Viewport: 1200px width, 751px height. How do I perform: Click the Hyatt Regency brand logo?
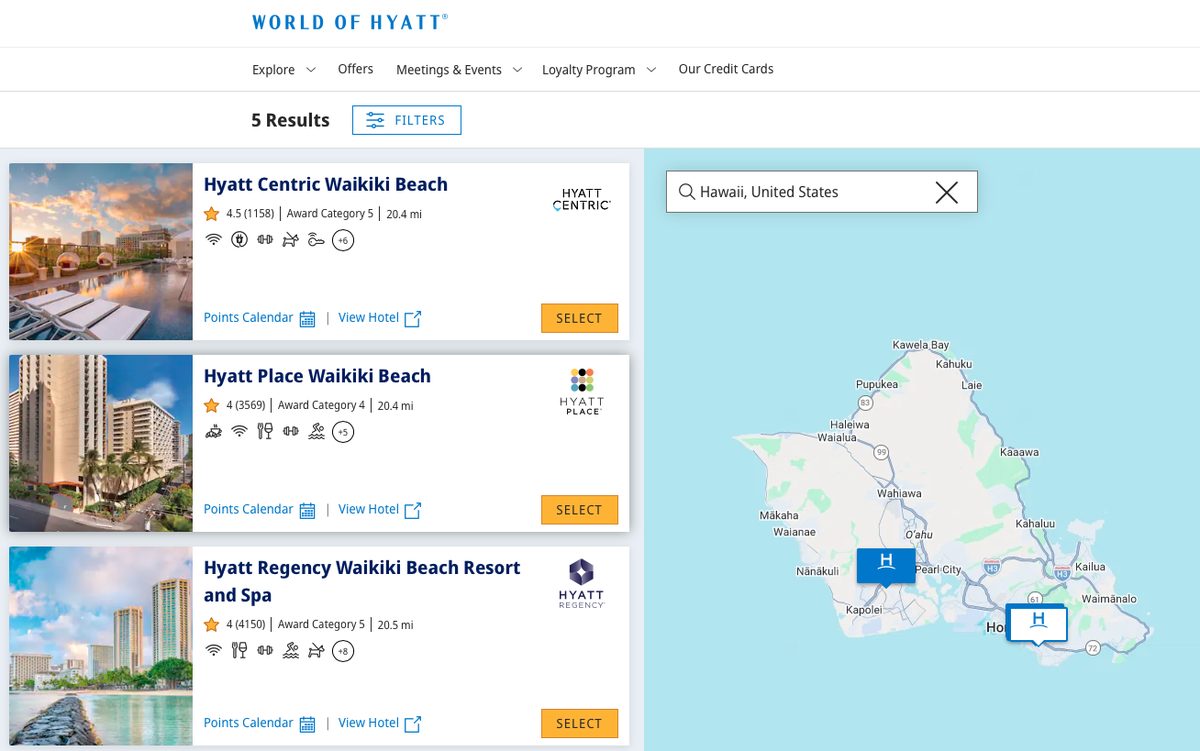pyautogui.click(x=582, y=583)
